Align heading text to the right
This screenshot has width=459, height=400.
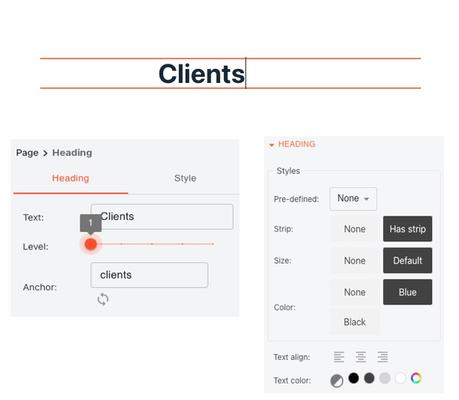pos(383,357)
